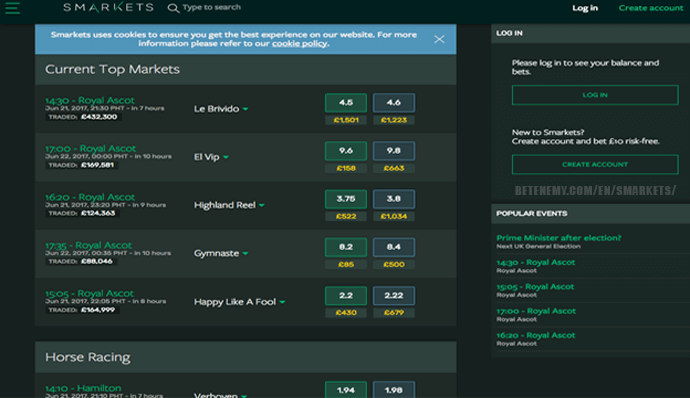
Task: Open Prime Minister after election? event
Action: pyautogui.click(x=558, y=238)
